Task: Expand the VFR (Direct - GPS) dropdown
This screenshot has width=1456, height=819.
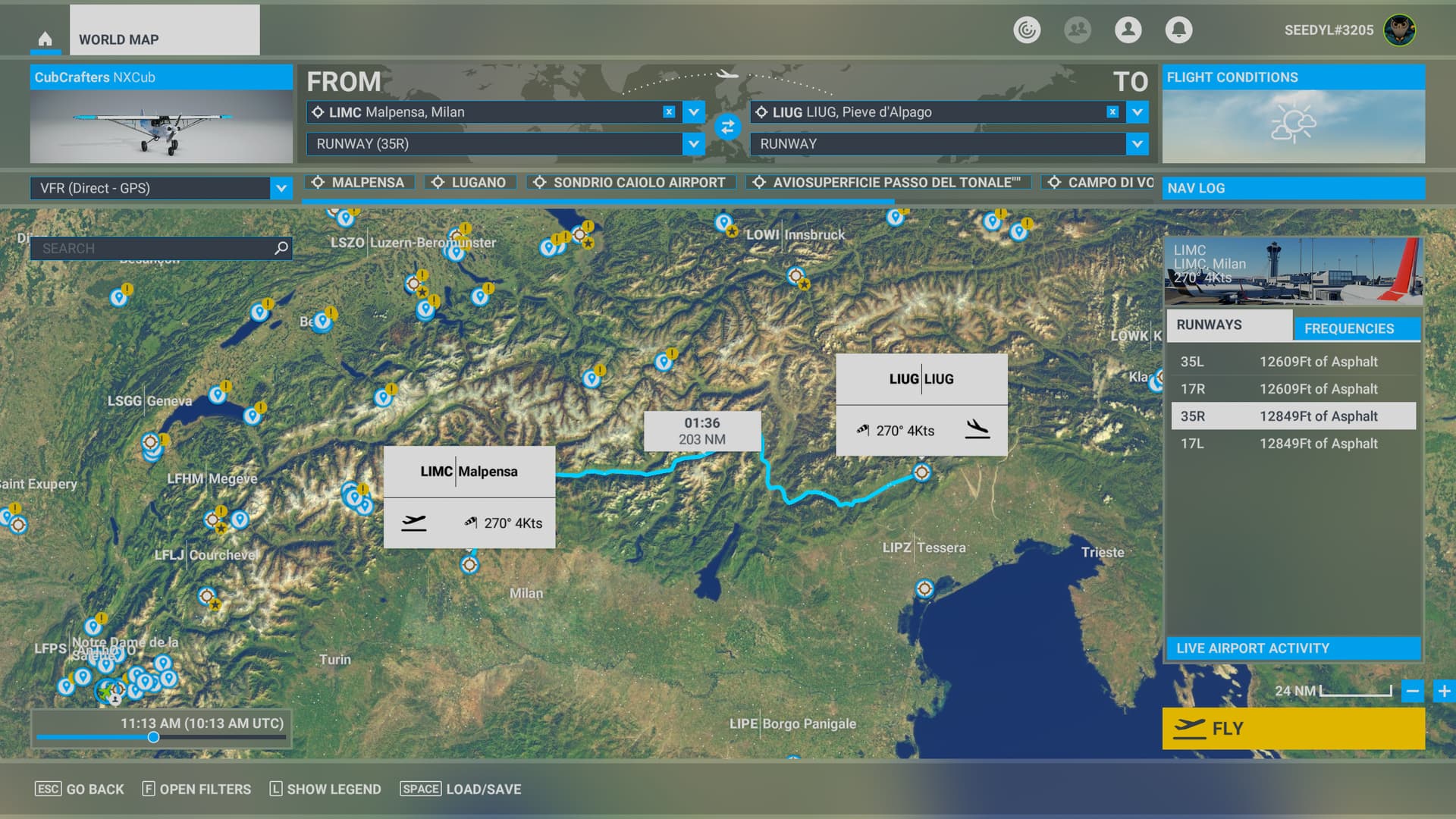Action: pyautogui.click(x=281, y=188)
